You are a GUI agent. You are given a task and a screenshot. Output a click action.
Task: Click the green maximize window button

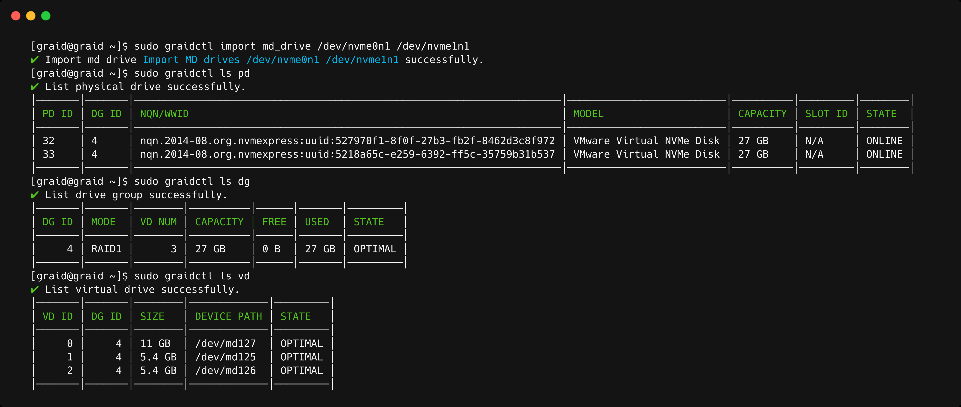click(x=45, y=16)
